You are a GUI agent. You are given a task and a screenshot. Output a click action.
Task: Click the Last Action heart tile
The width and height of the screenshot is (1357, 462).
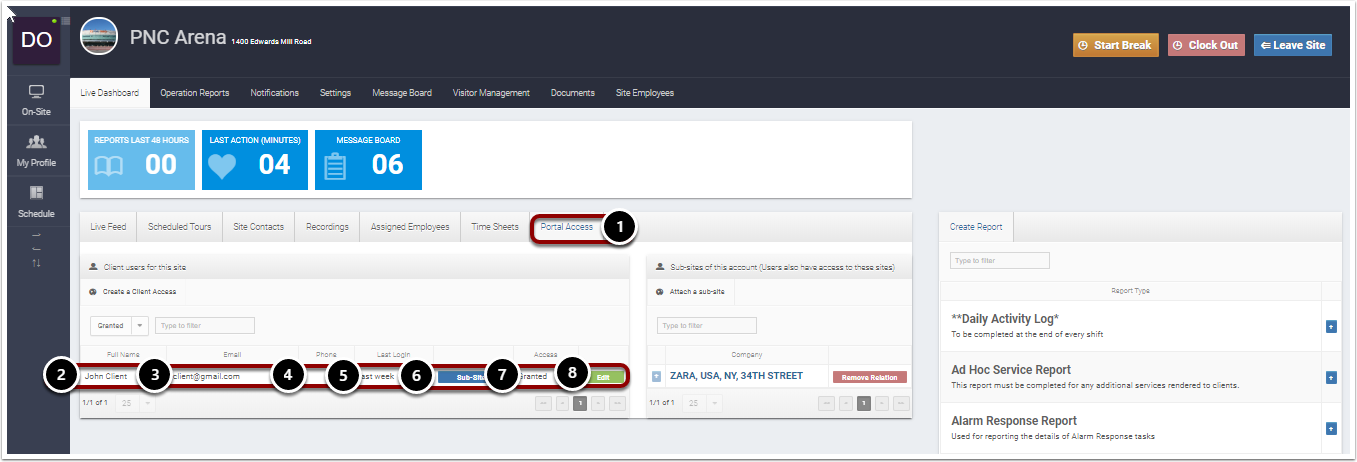(255, 159)
